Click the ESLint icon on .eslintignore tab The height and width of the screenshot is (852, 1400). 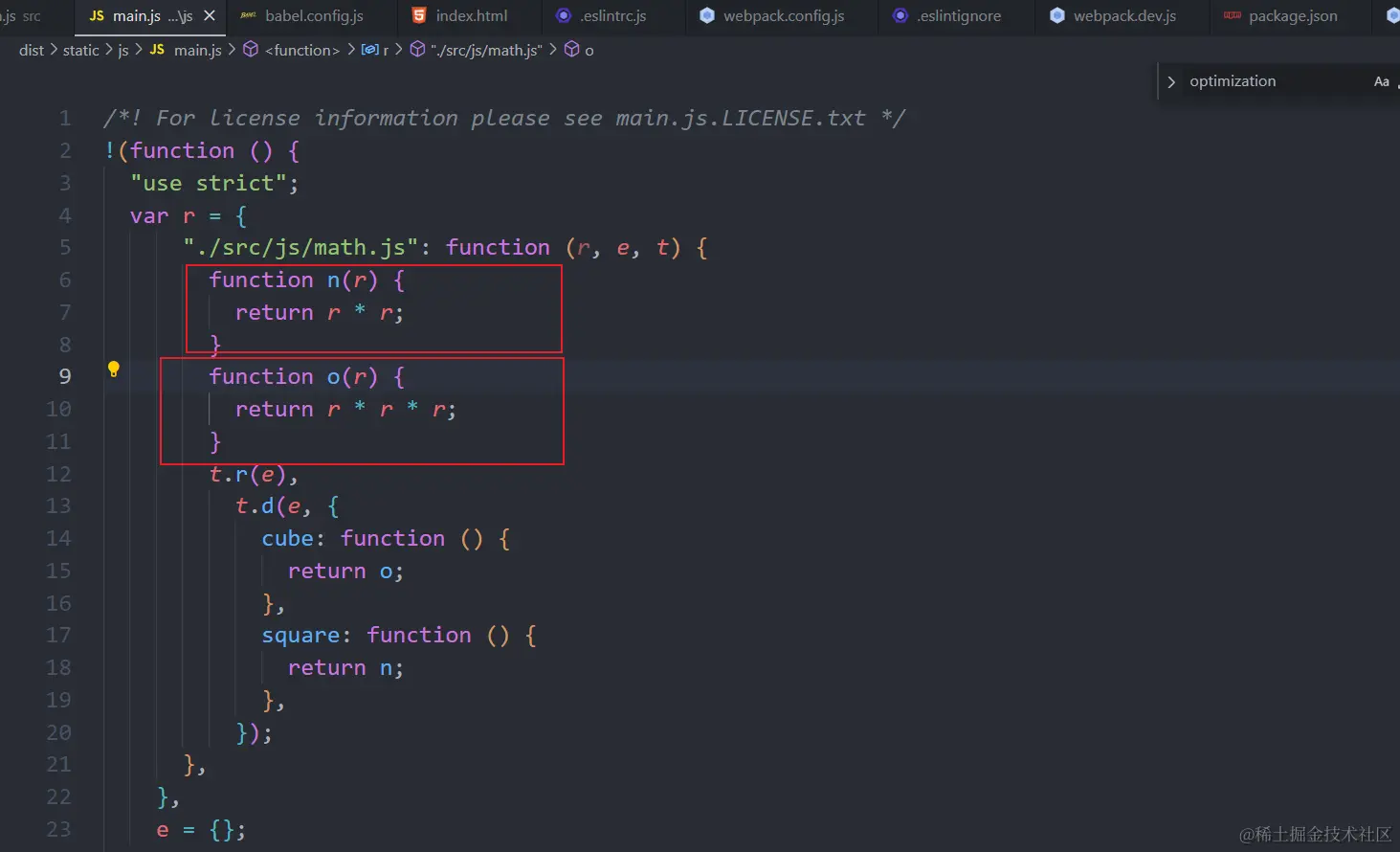[900, 15]
